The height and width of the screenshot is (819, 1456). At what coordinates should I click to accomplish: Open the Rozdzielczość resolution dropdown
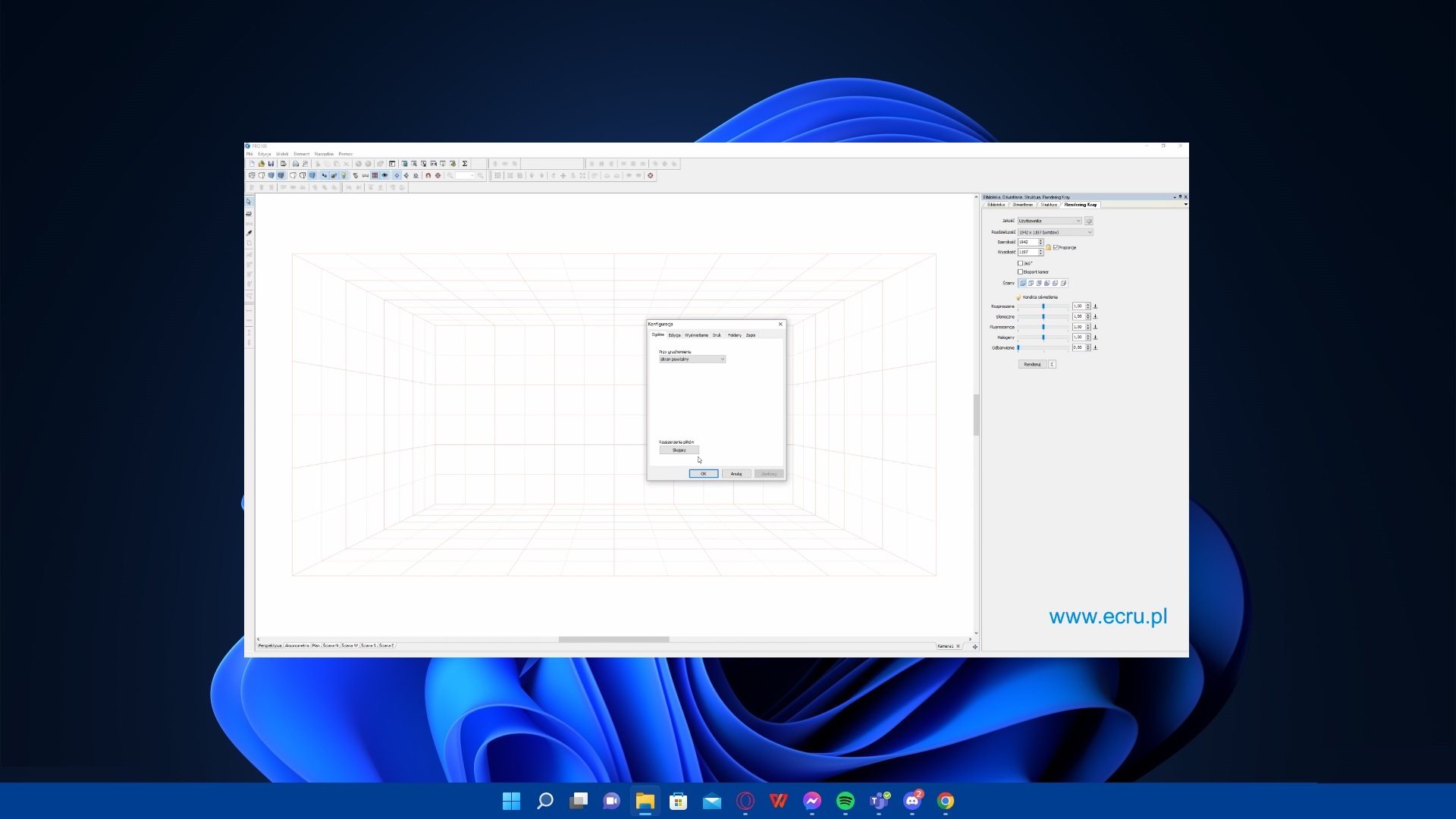point(1055,232)
